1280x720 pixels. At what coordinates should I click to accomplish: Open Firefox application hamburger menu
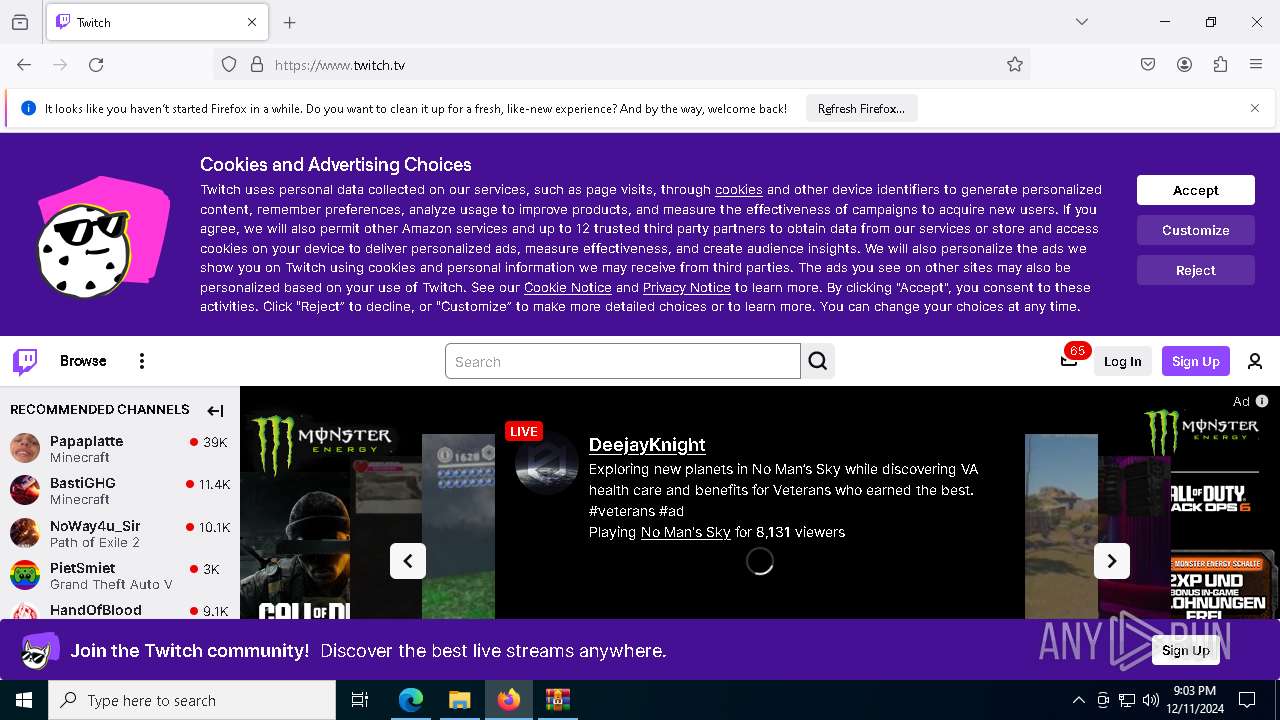[1256, 65]
